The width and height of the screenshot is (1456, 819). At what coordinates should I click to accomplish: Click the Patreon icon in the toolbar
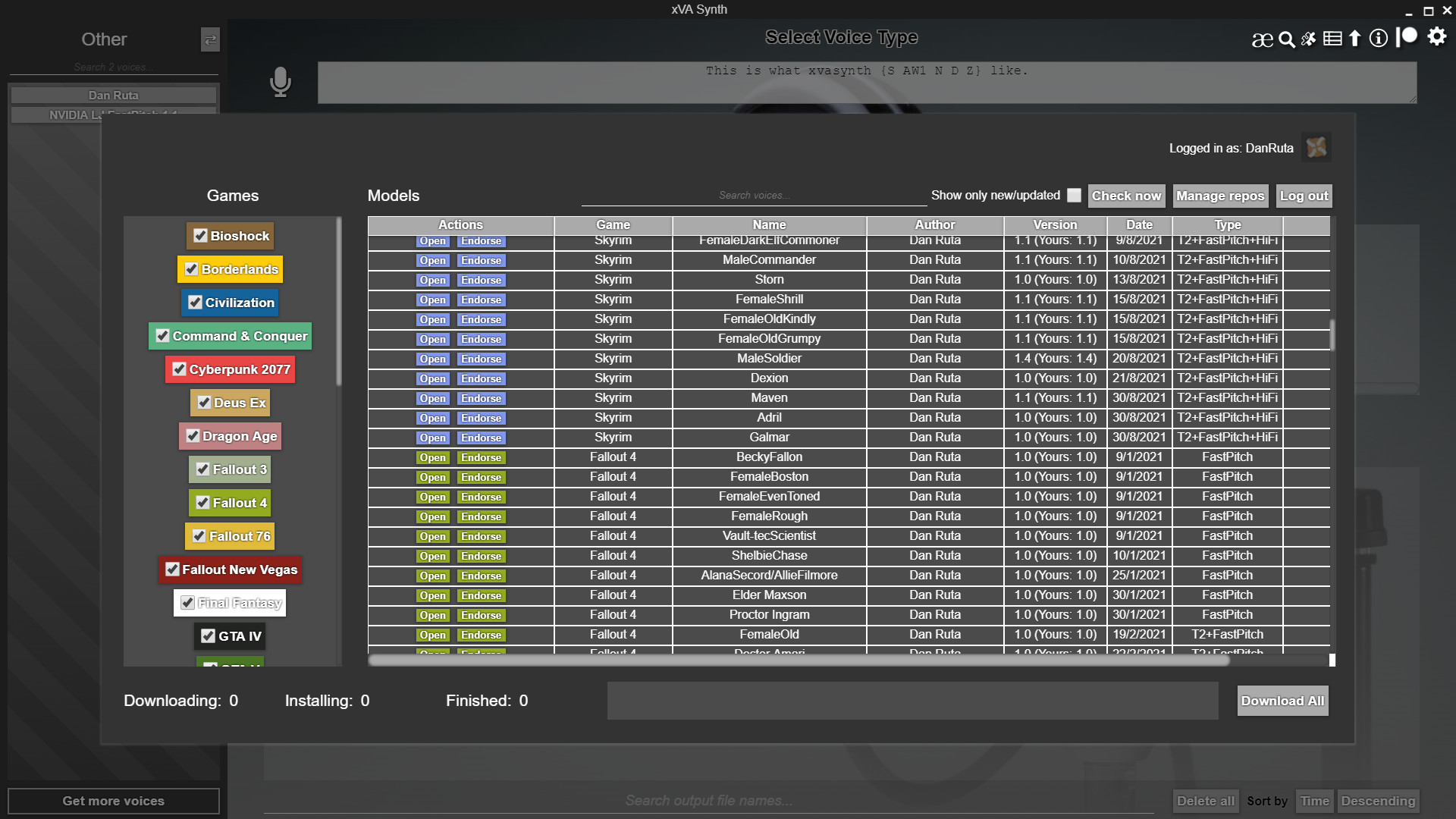(x=1407, y=36)
